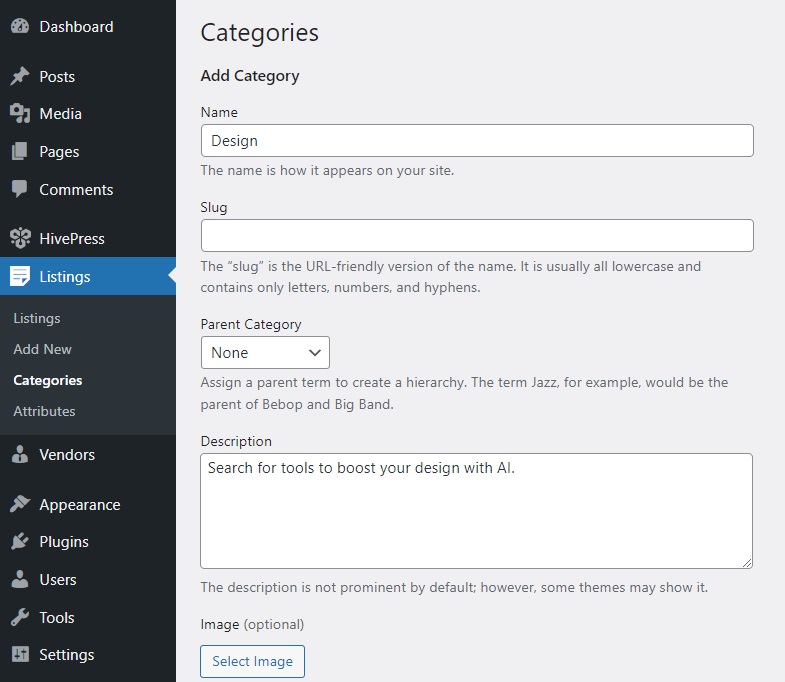Click the HivePress logo icon

coord(20,238)
